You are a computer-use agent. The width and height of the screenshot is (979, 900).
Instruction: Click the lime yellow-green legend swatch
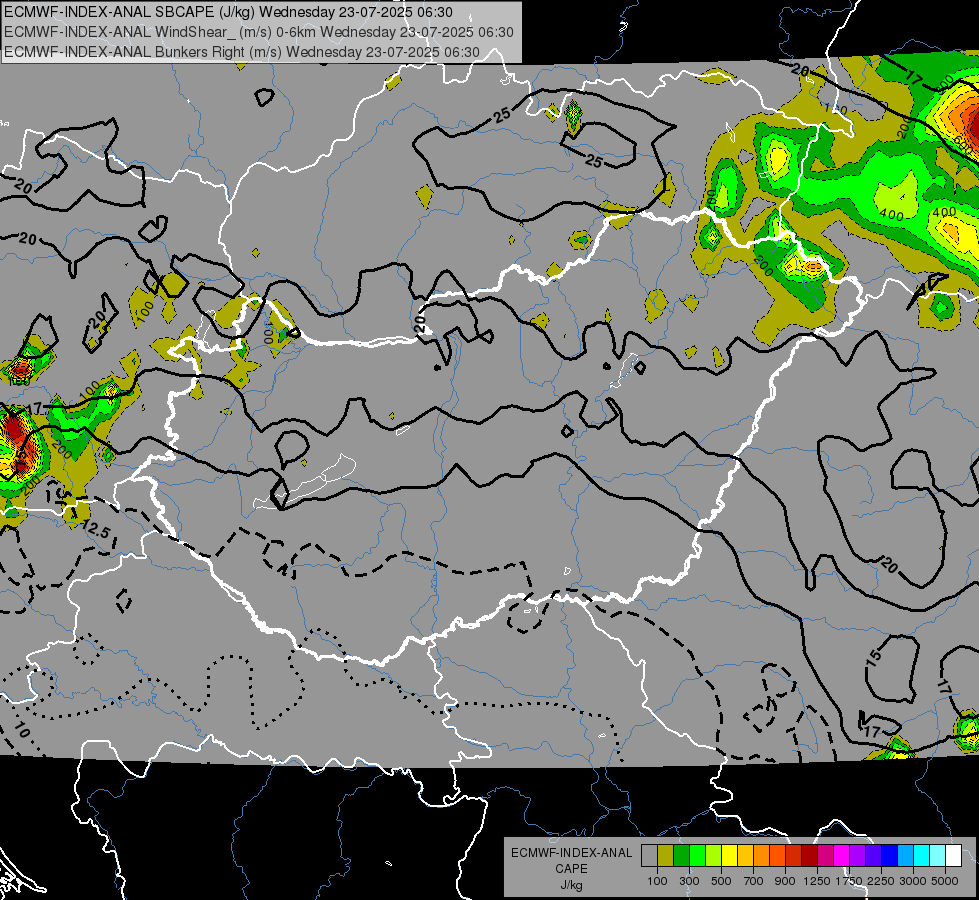pyautogui.click(x=714, y=856)
